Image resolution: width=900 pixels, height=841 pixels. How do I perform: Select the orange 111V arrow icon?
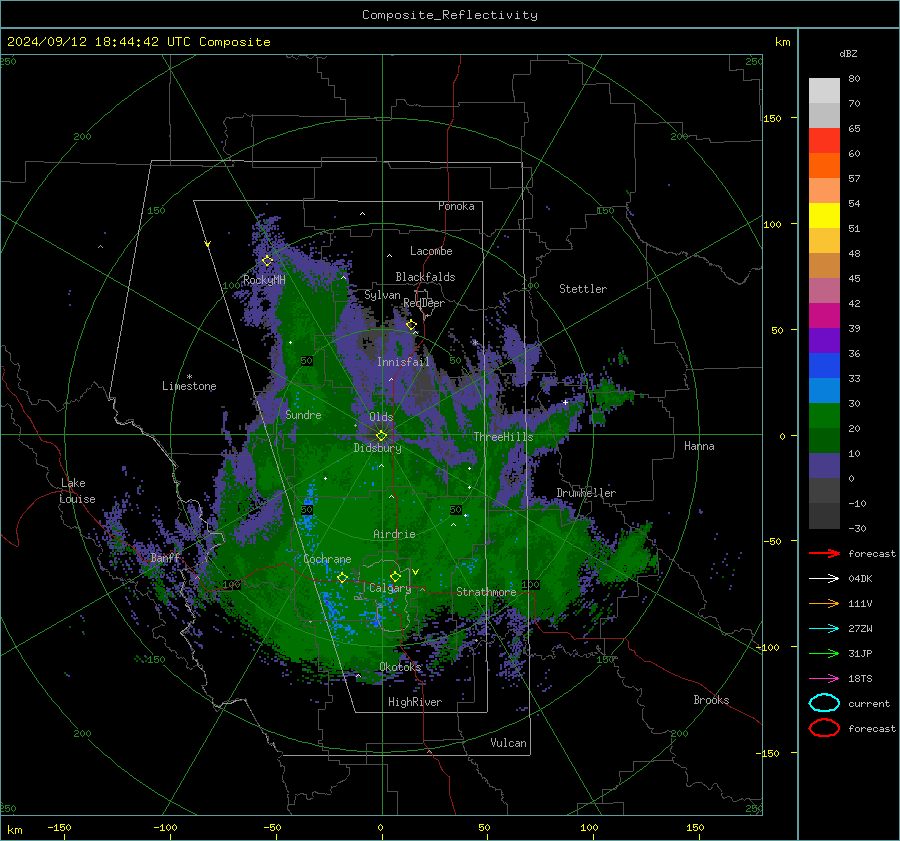(824, 603)
